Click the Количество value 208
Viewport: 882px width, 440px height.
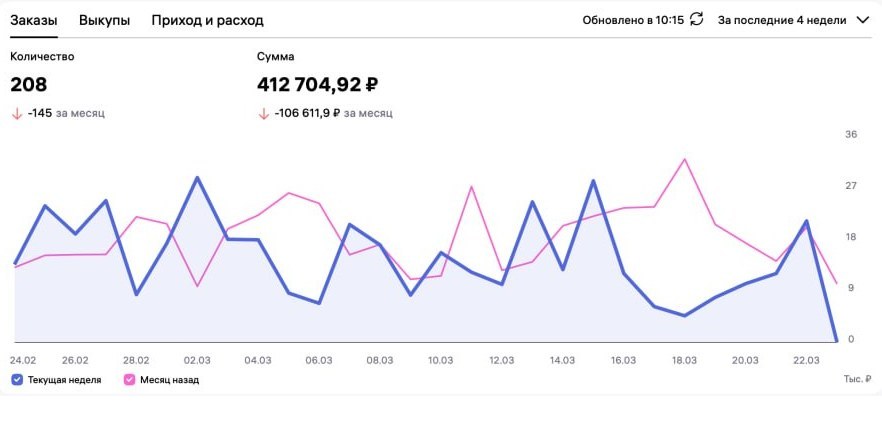tap(29, 85)
